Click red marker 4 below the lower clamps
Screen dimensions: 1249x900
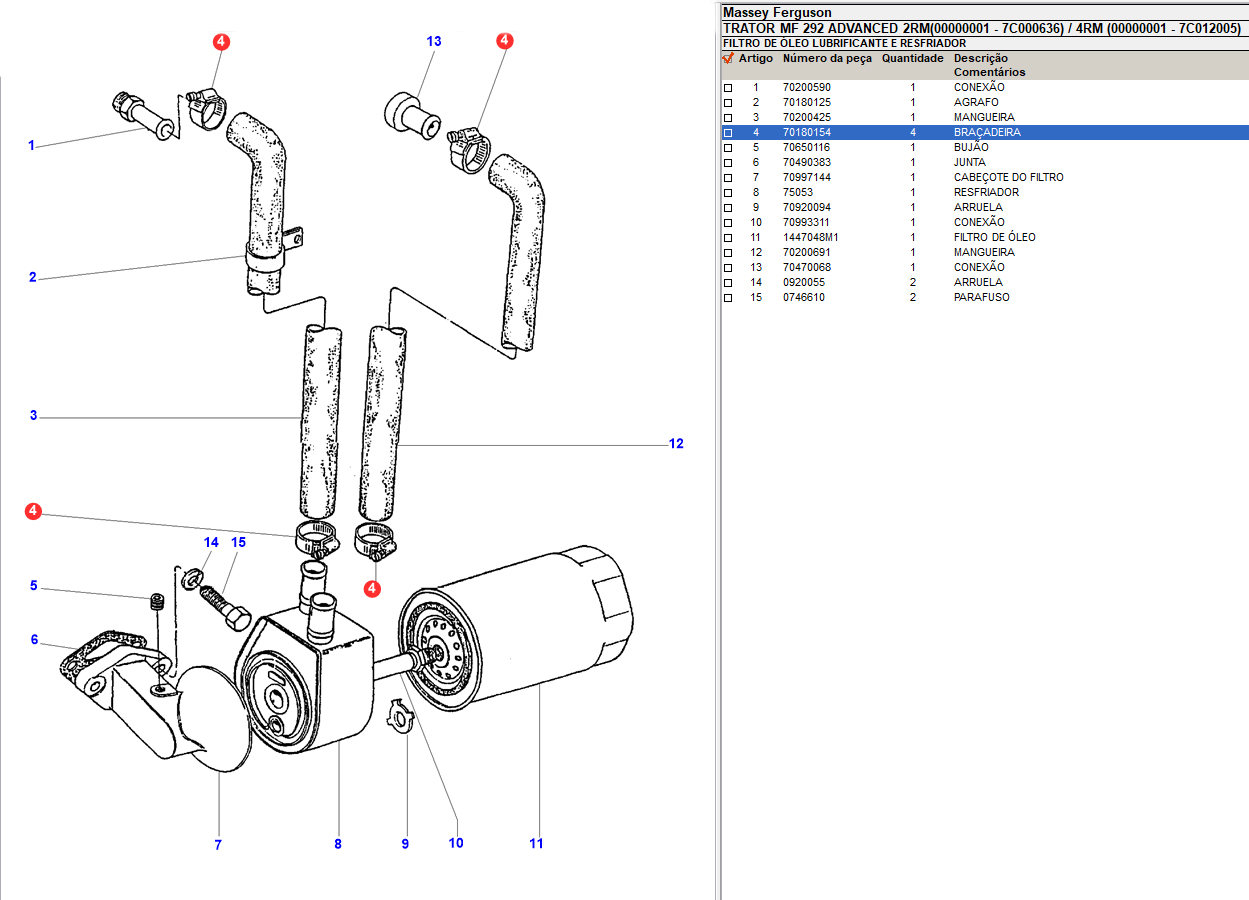(x=372, y=588)
